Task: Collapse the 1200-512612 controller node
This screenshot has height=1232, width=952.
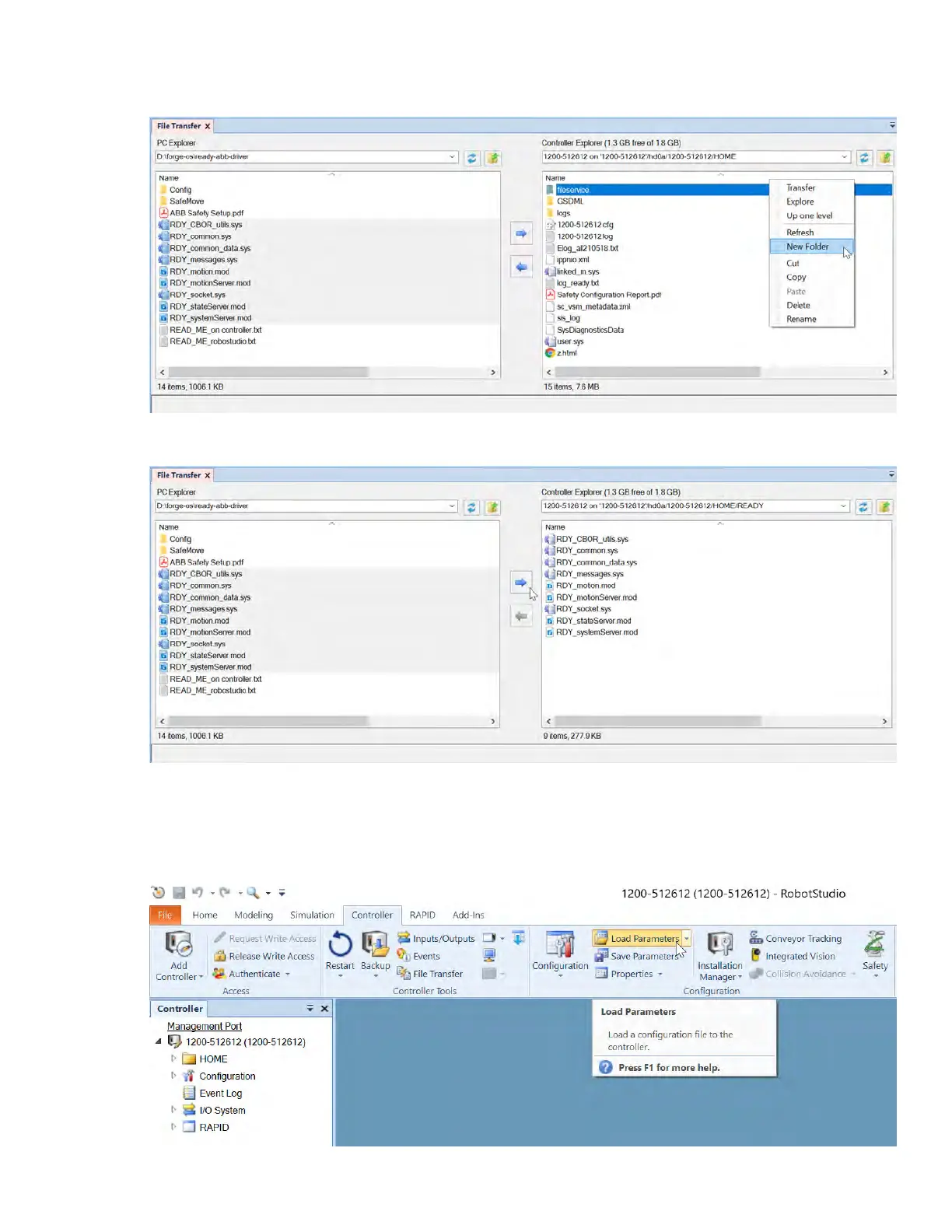Action: (159, 1041)
